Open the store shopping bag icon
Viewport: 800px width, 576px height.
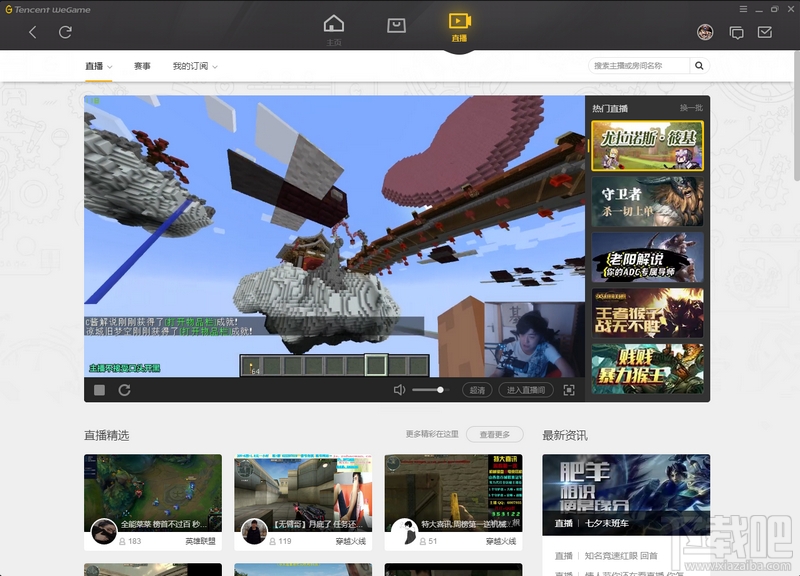(396, 26)
